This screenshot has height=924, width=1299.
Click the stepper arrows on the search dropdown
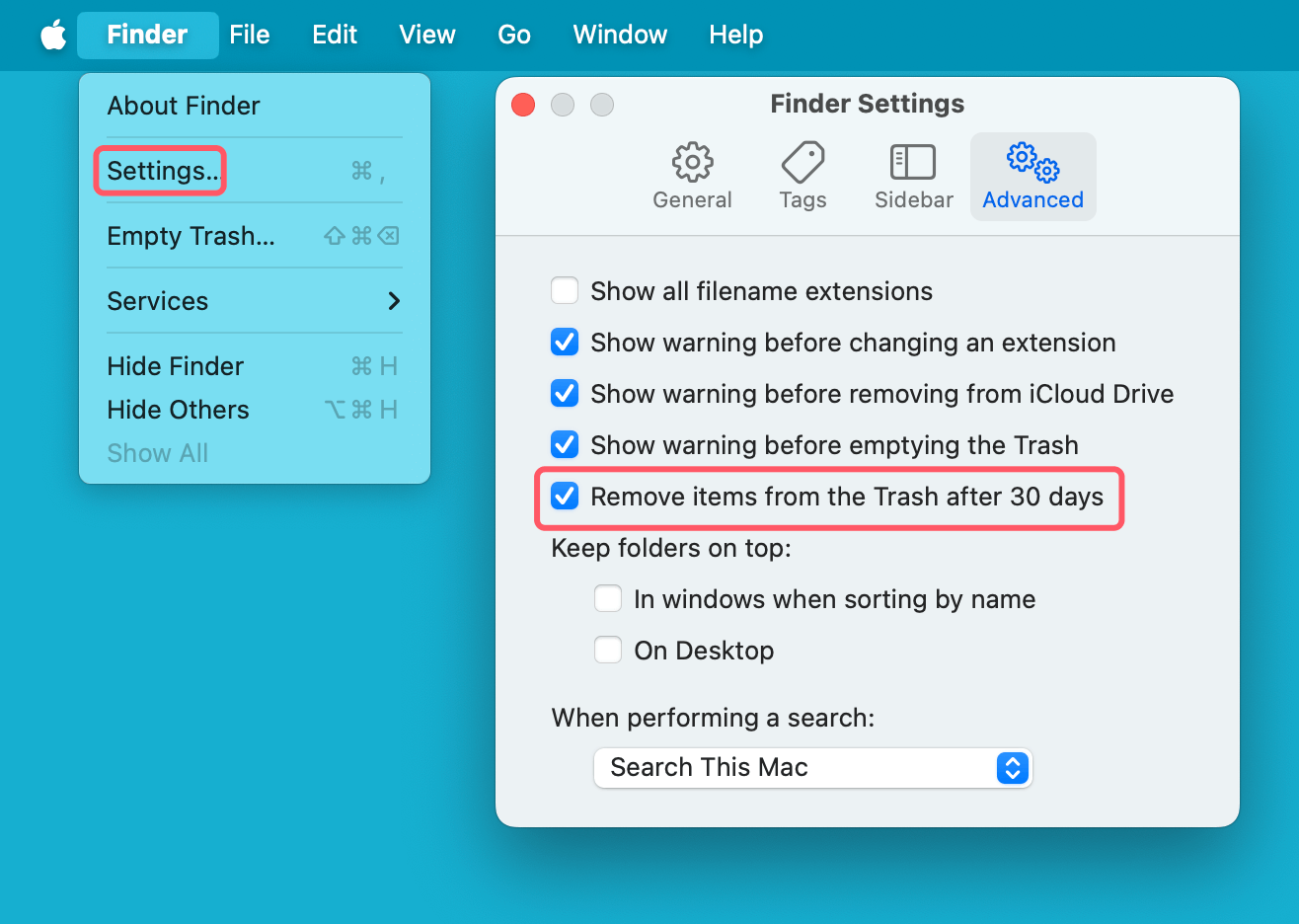(x=1013, y=768)
